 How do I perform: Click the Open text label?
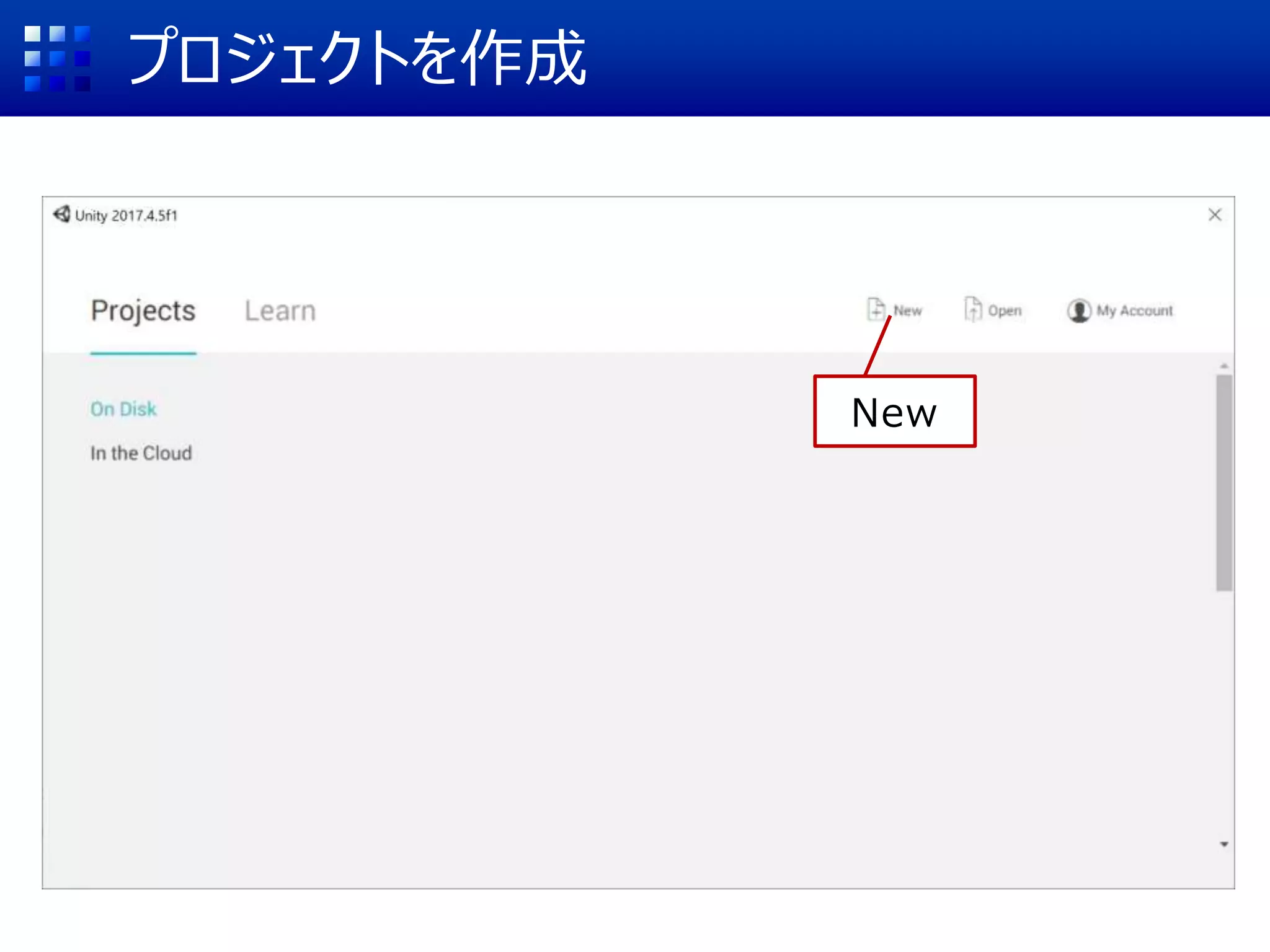[1005, 311]
